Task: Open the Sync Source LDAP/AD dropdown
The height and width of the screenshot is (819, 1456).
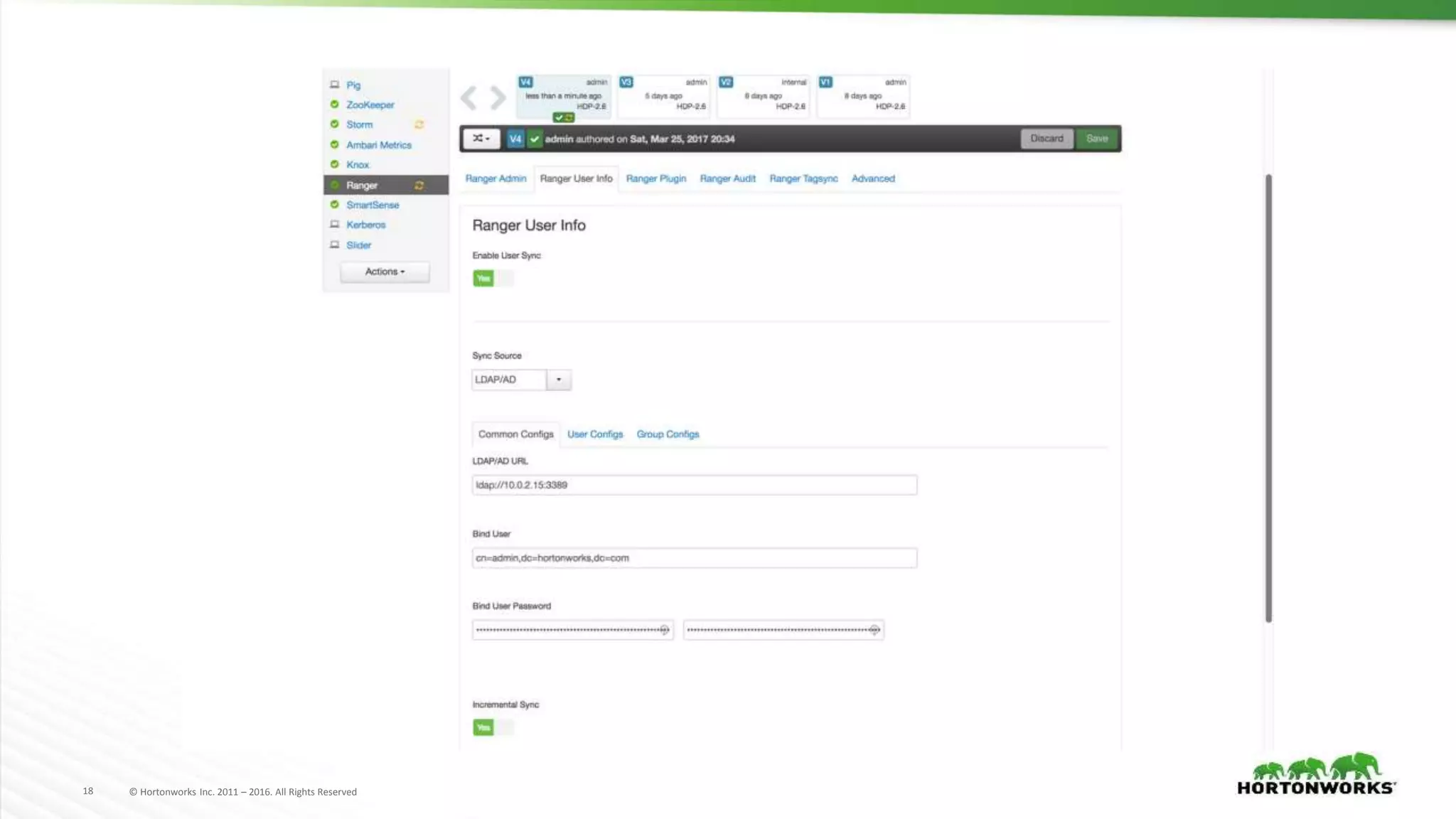Action: point(559,380)
